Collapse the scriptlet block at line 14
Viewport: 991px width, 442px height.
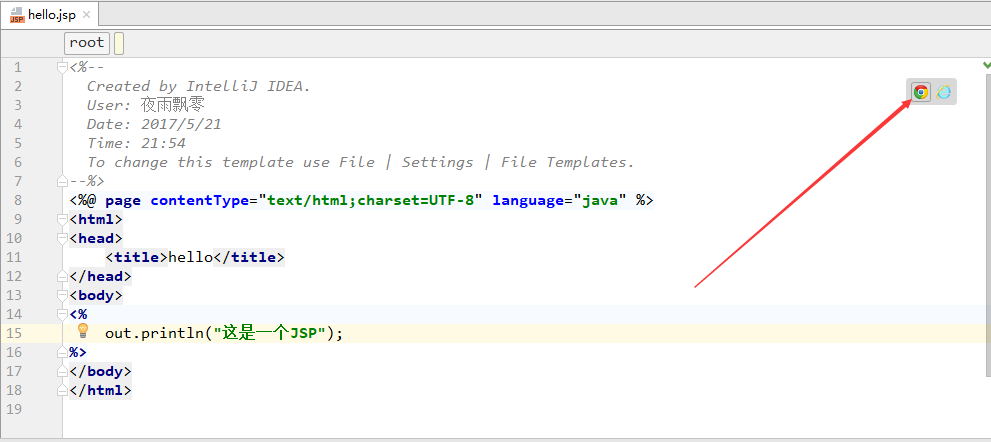coord(65,314)
